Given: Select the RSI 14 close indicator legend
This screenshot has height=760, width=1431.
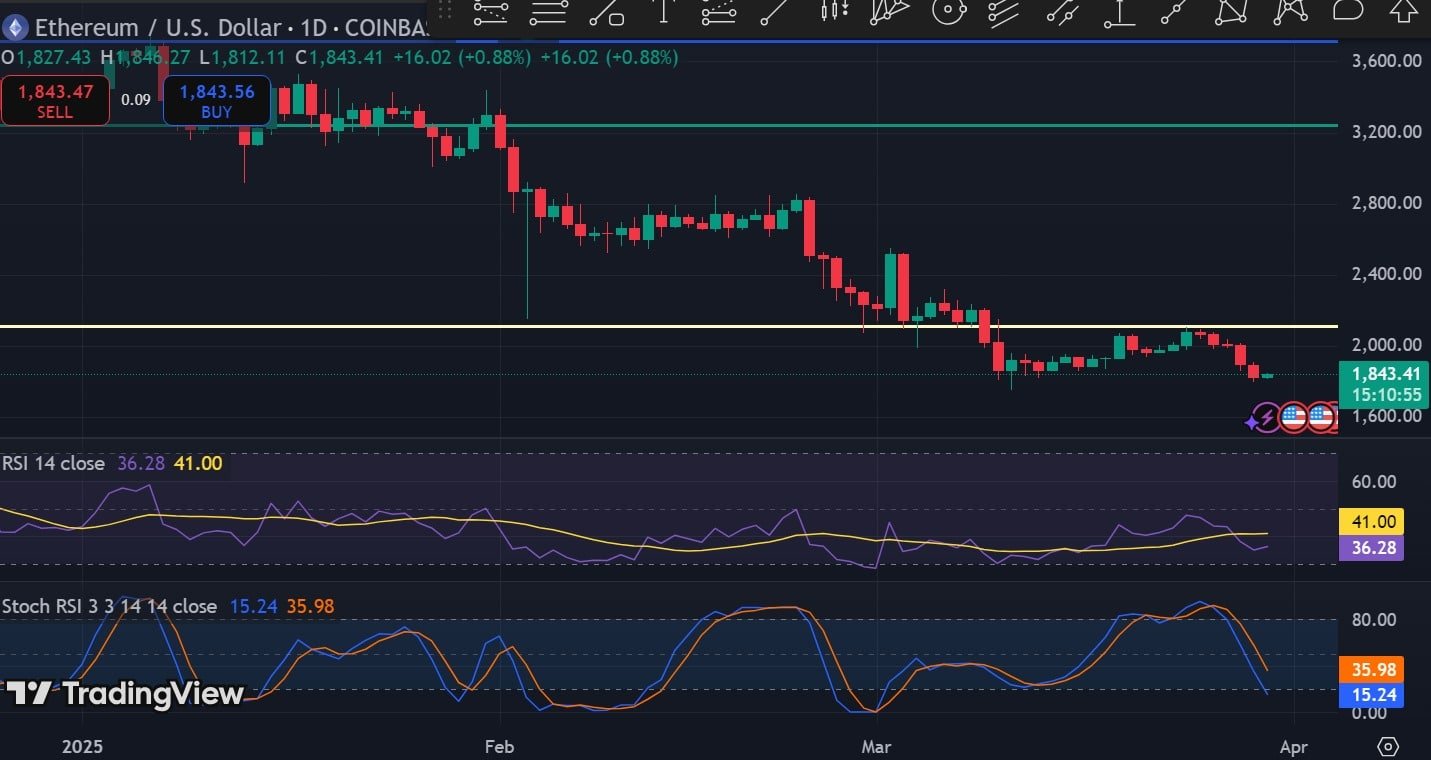Looking at the screenshot, I should point(54,463).
